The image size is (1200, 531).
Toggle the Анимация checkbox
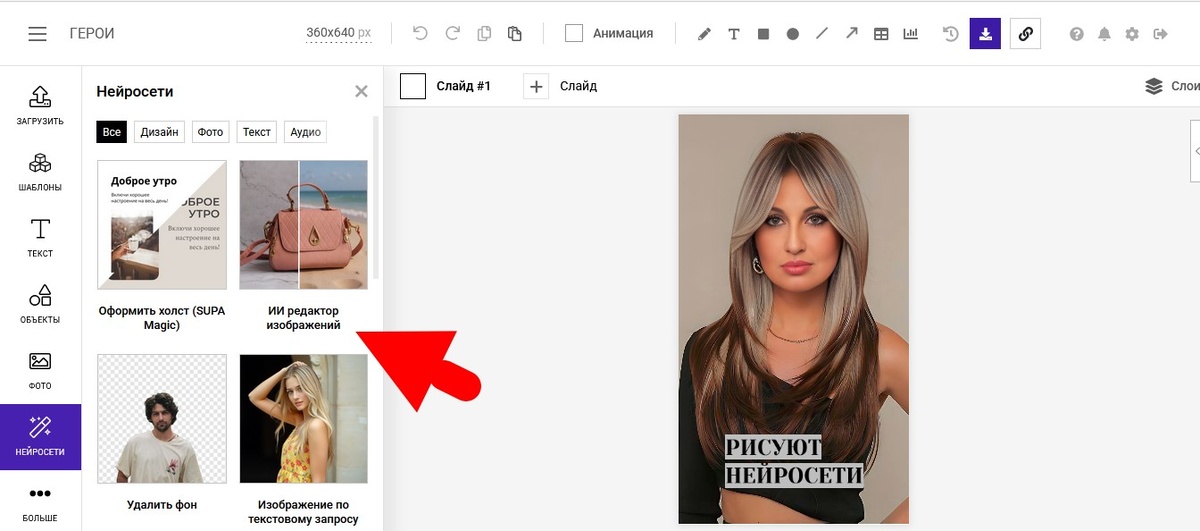point(574,33)
